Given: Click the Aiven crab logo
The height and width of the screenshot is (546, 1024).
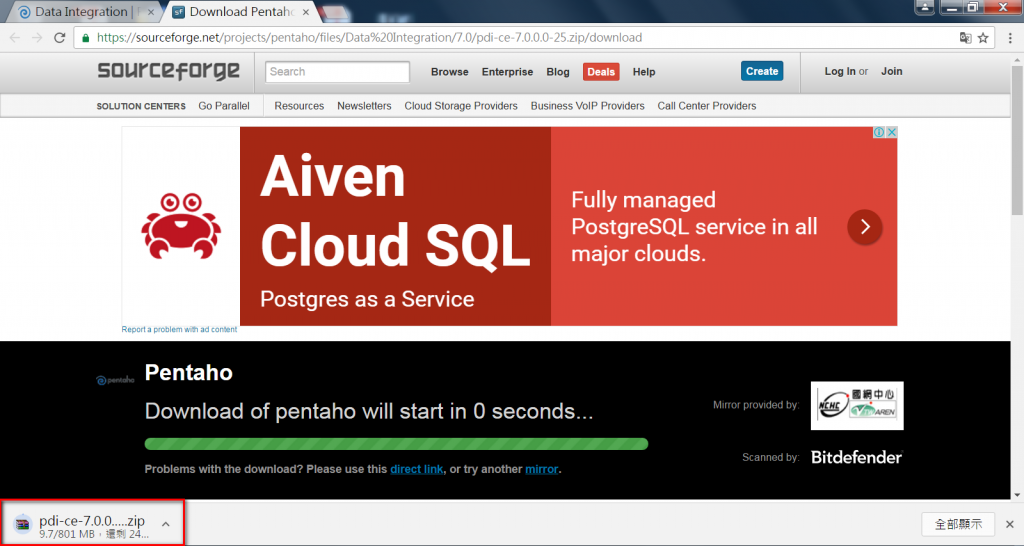Looking at the screenshot, I should 181,226.
